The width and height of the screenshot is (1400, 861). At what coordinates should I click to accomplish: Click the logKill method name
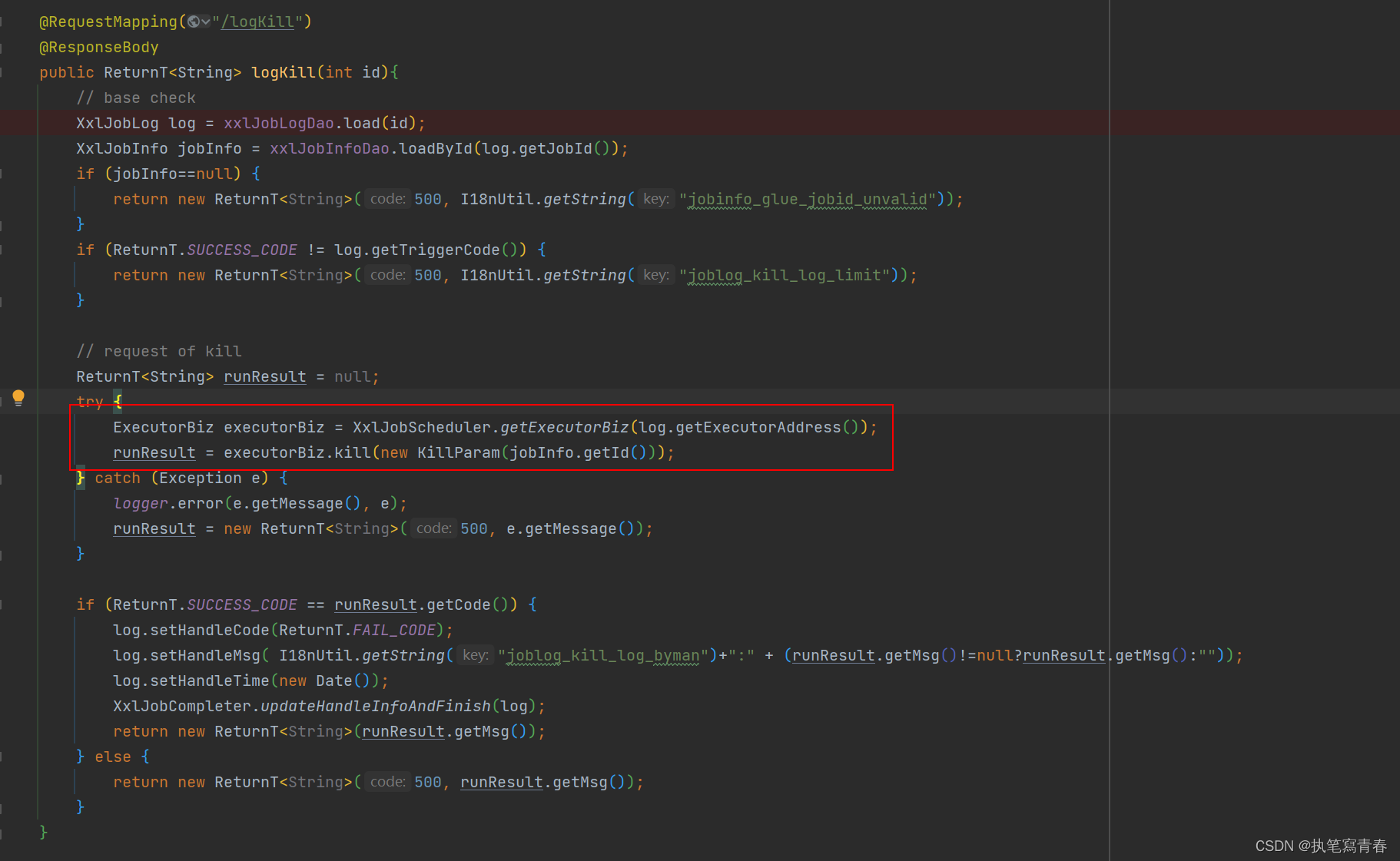click(284, 72)
